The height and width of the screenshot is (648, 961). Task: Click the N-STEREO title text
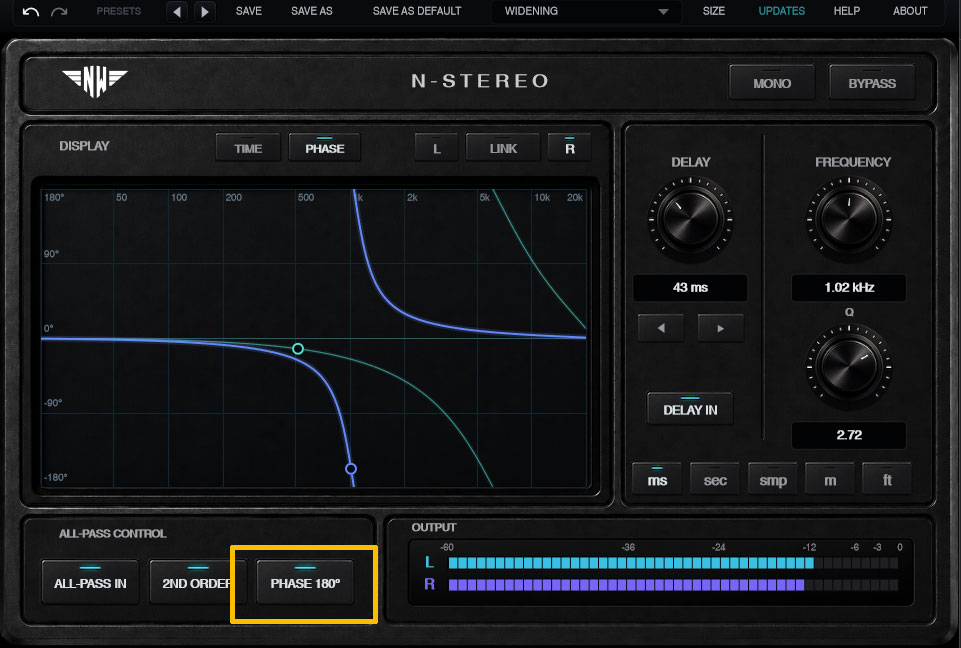coord(480,81)
